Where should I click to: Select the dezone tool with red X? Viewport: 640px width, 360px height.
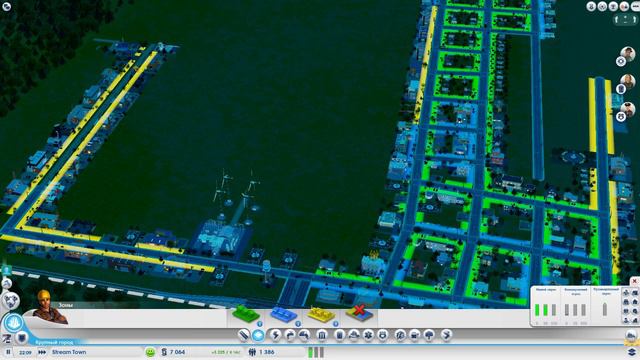click(x=359, y=313)
